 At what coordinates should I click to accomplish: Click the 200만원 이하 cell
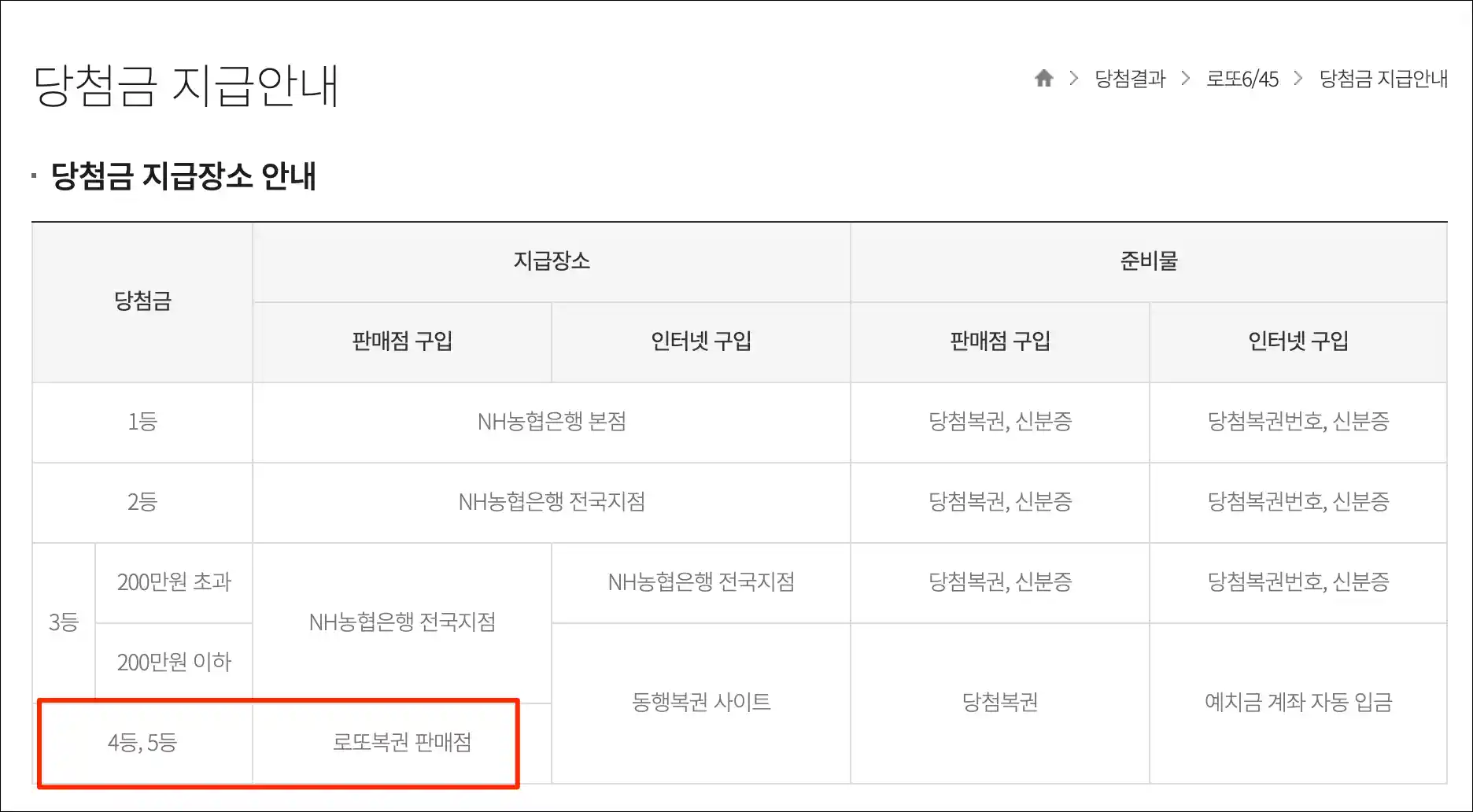point(174,663)
